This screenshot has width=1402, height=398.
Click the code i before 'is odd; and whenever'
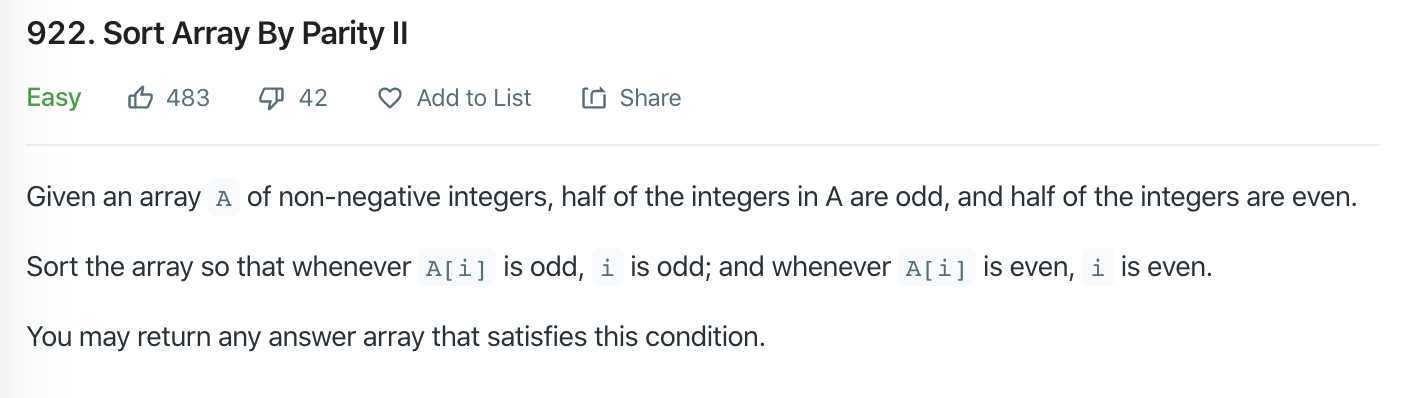pyautogui.click(x=607, y=268)
